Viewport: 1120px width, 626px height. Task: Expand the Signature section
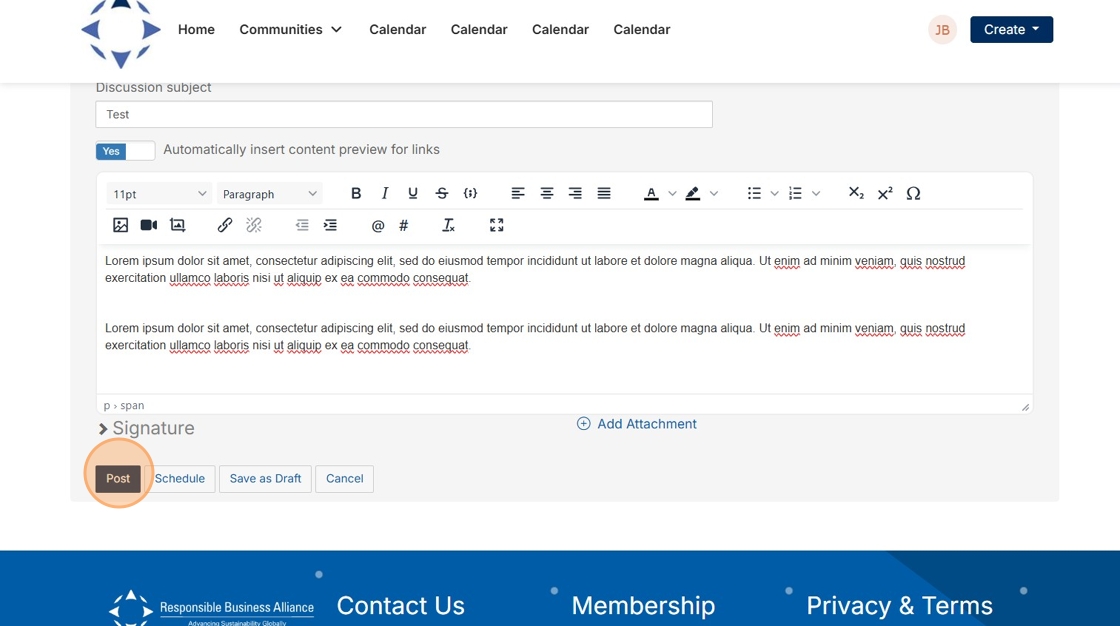(146, 428)
